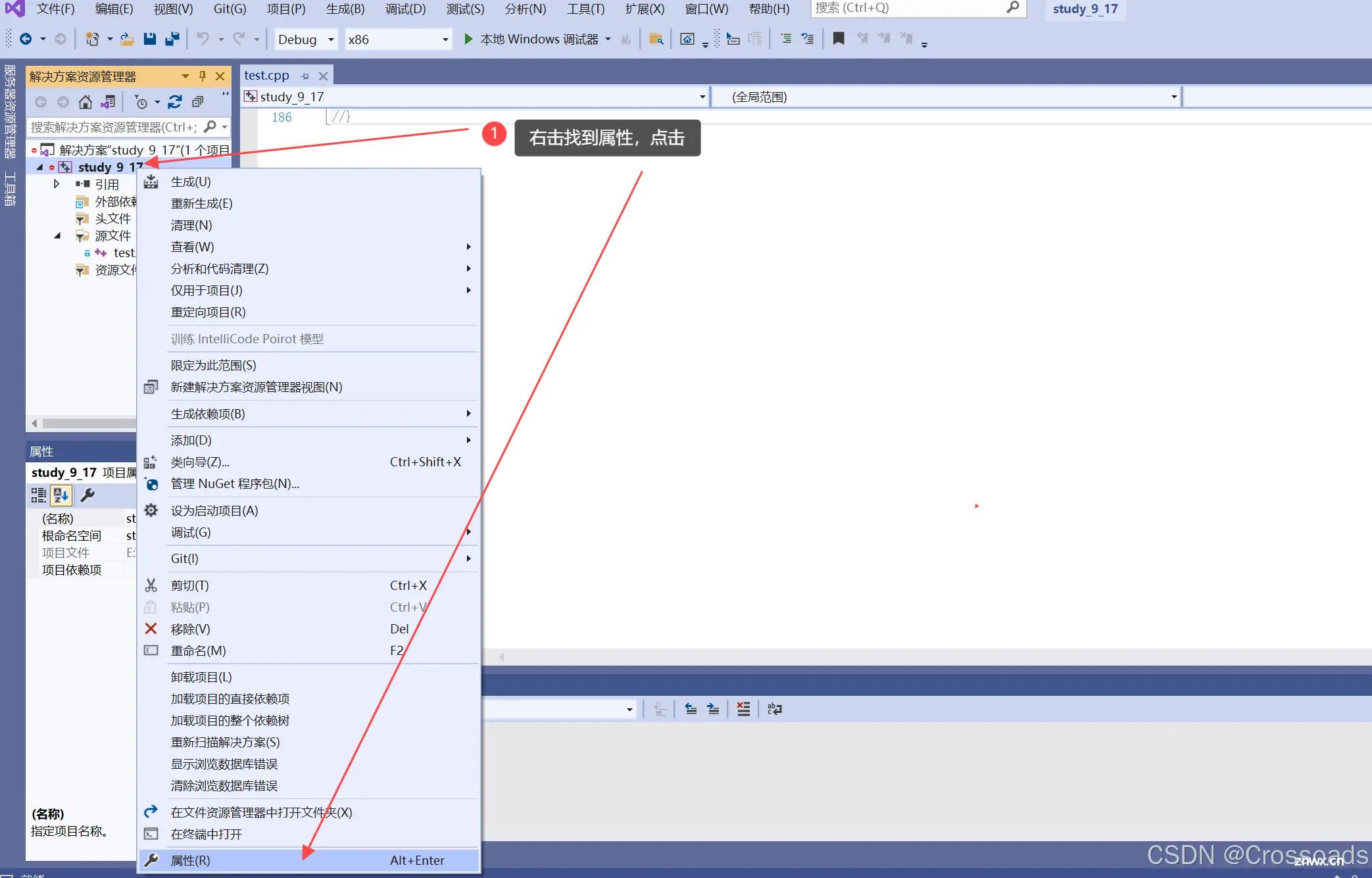Select 在文件资源管理器中打开文件夹(X)

(309, 812)
